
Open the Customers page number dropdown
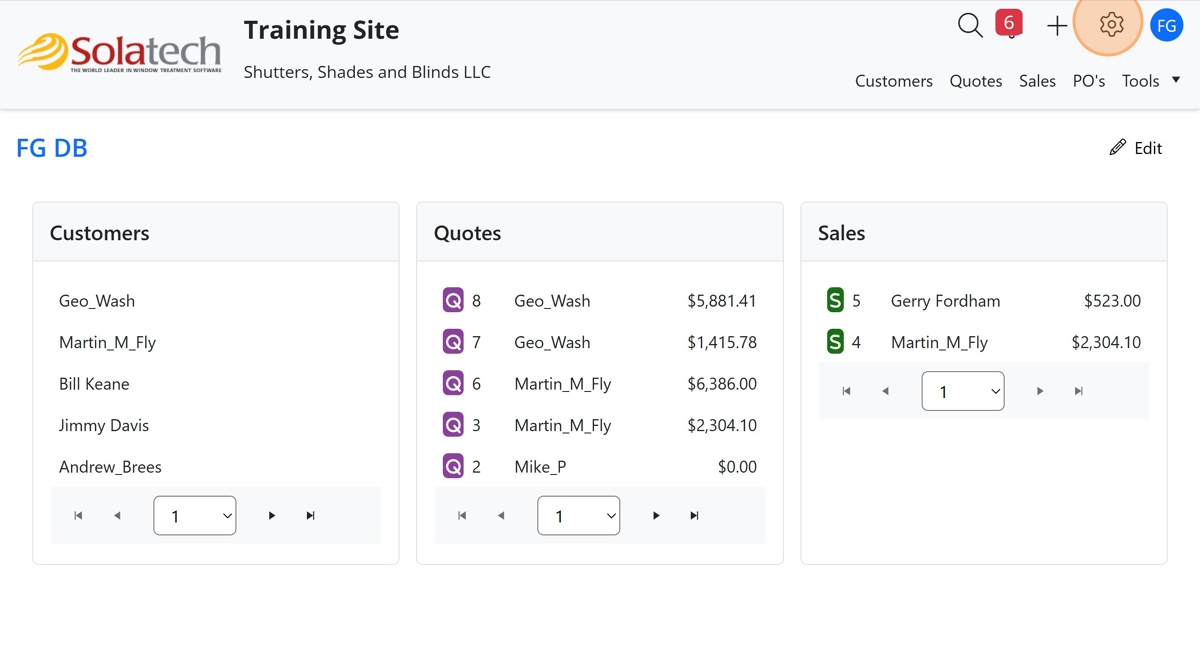tap(195, 516)
